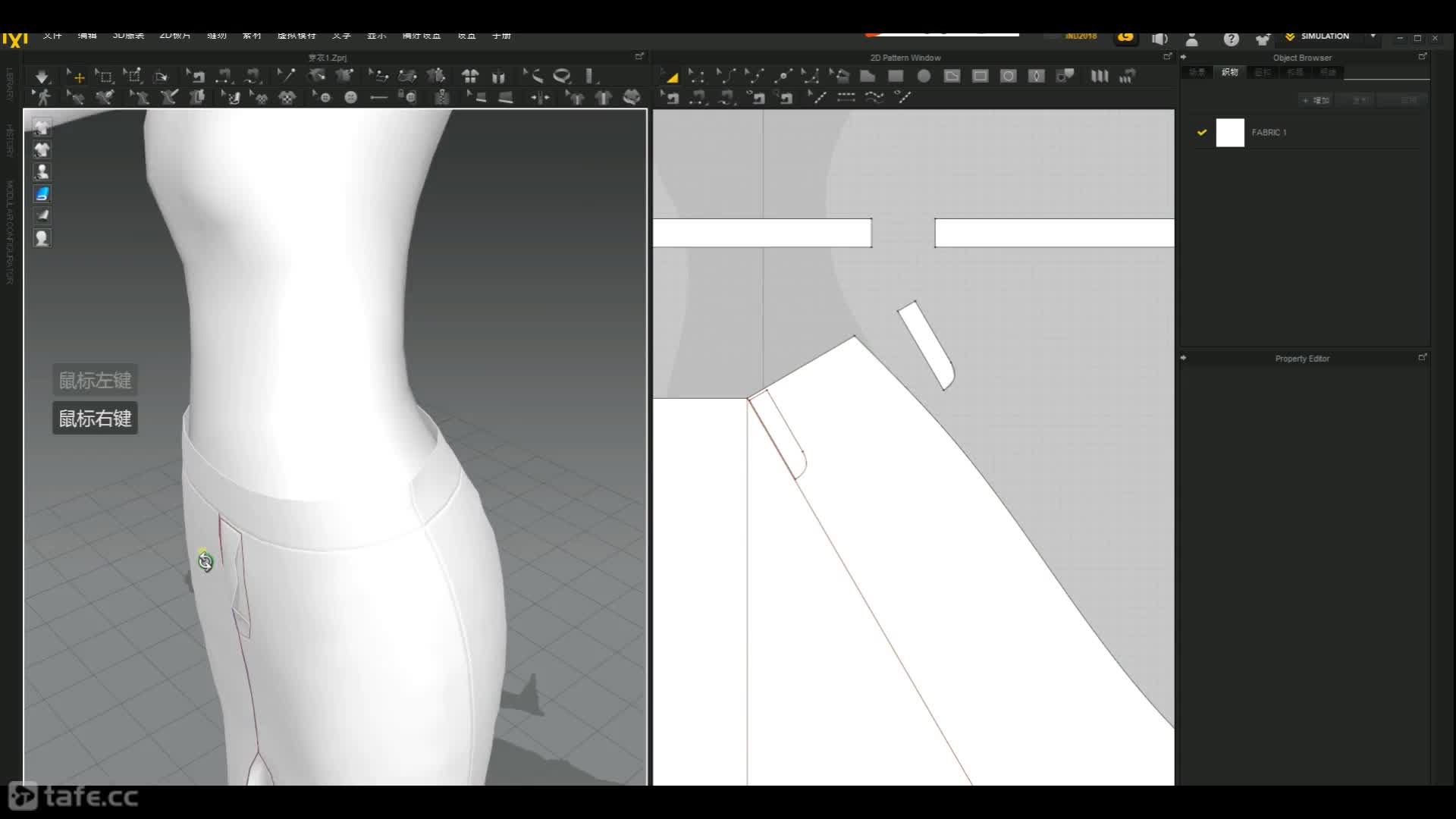Toggle the bottom avatar head display icon
This screenshot has height=819, width=1456.
(42, 238)
